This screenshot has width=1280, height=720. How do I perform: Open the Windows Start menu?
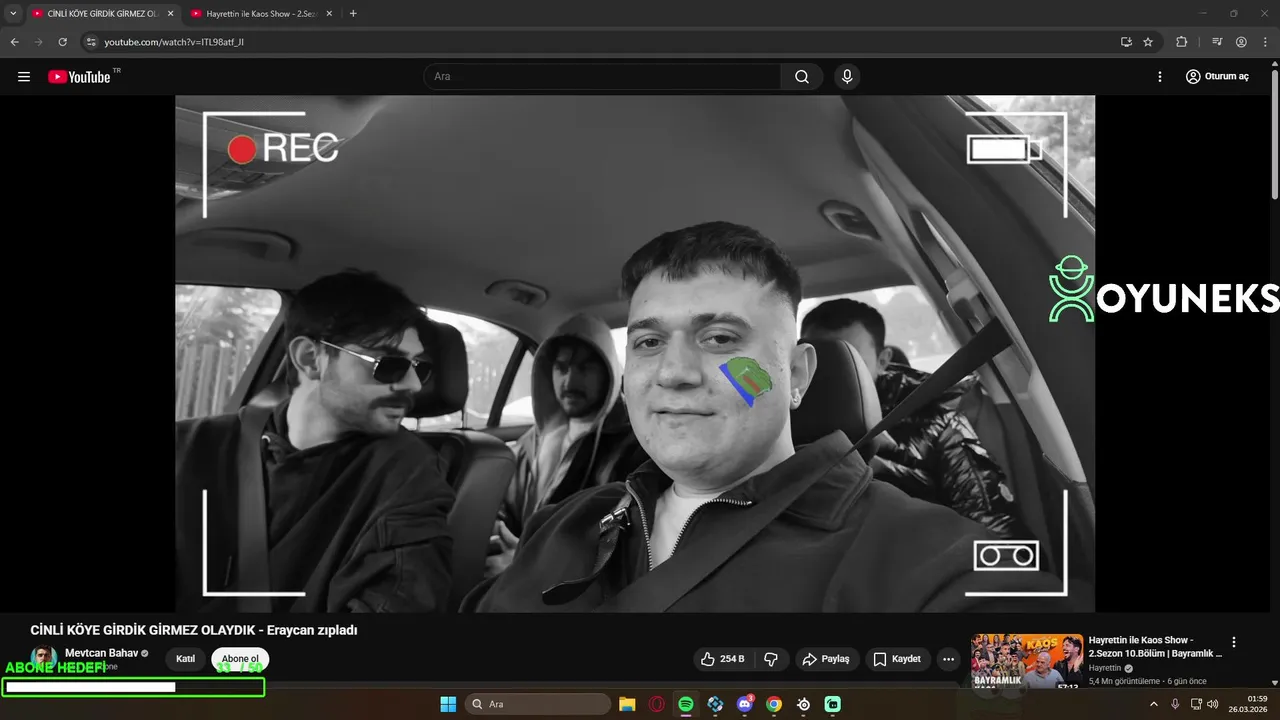(448, 704)
